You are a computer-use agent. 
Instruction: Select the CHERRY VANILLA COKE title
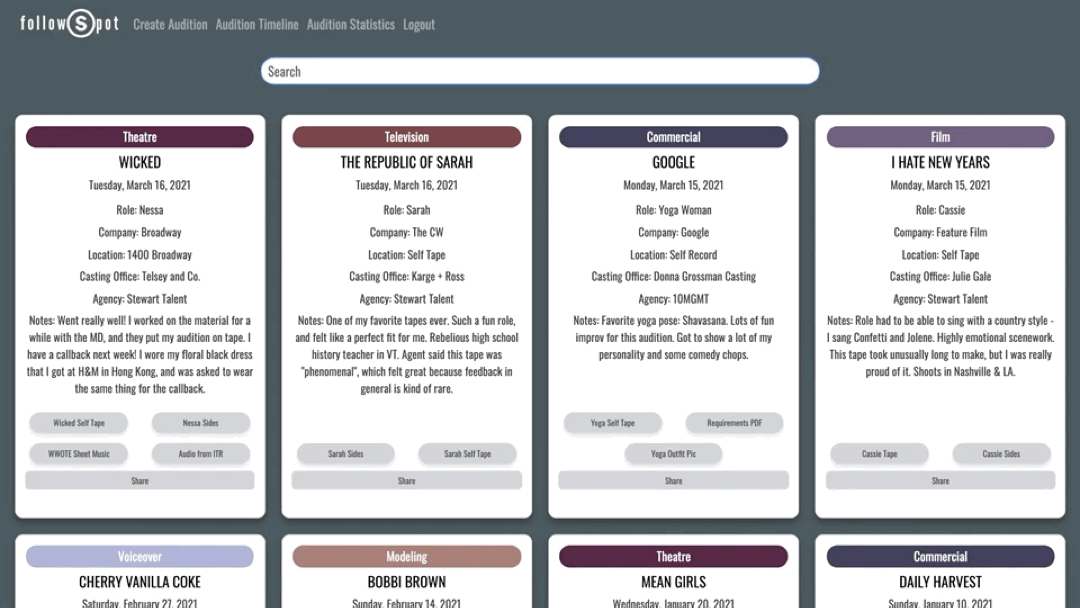click(x=140, y=582)
